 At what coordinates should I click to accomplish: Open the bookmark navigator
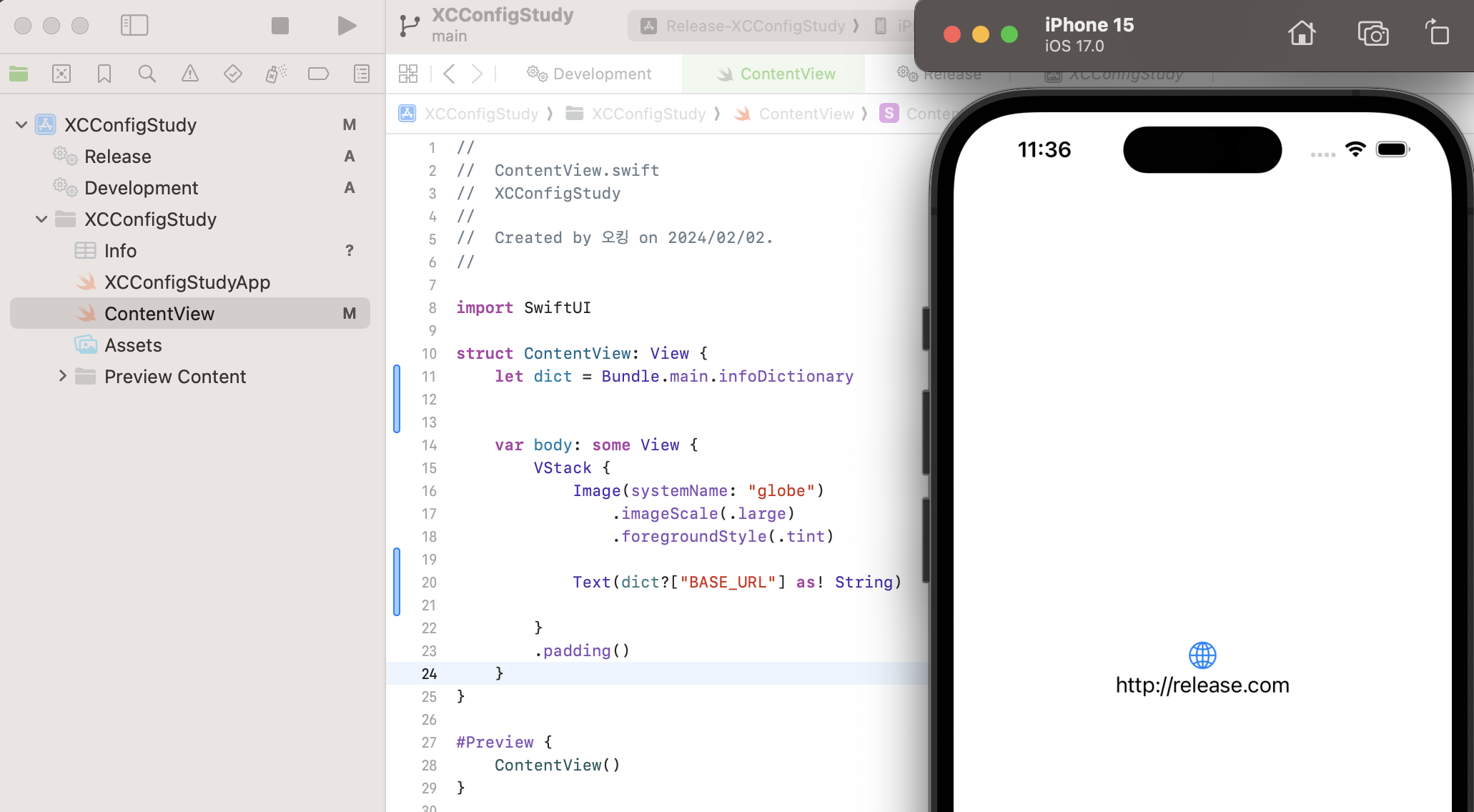(104, 74)
